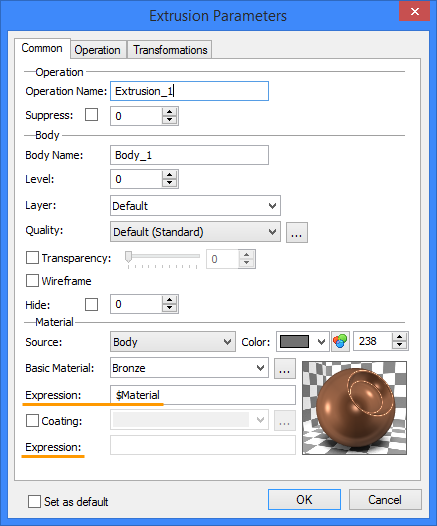Open the gray Color swatch dropdown
This screenshot has width=437, height=526.
[x=303, y=341]
